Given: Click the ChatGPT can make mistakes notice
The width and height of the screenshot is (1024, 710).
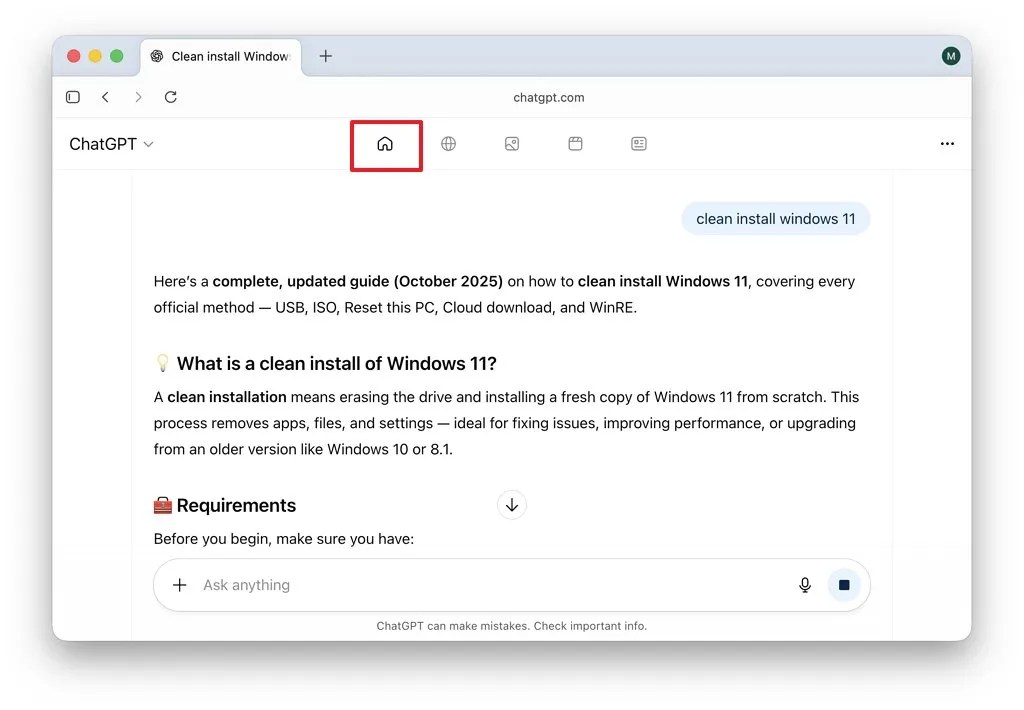Looking at the screenshot, I should click(511, 626).
